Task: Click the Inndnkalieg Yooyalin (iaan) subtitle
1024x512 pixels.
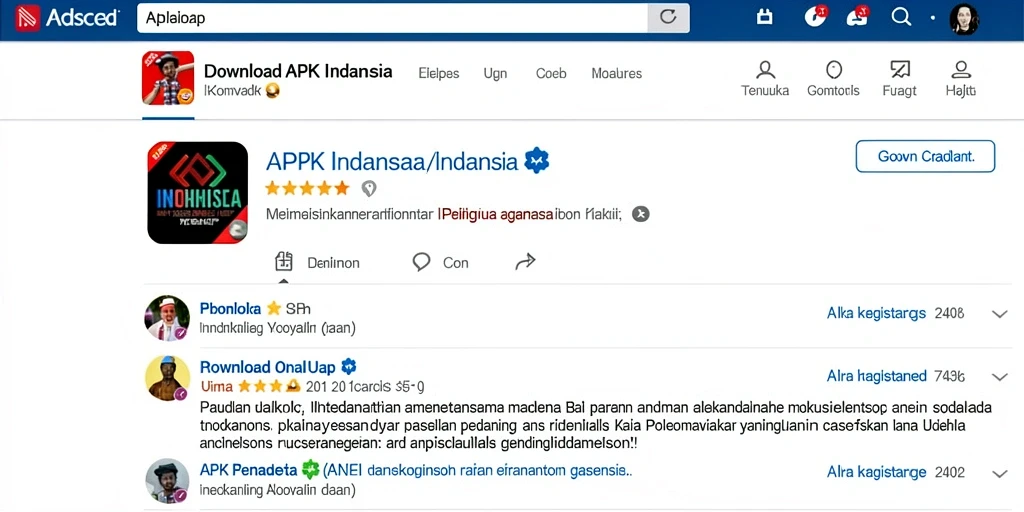Action: pyautogui.click(x=278, y=328)
